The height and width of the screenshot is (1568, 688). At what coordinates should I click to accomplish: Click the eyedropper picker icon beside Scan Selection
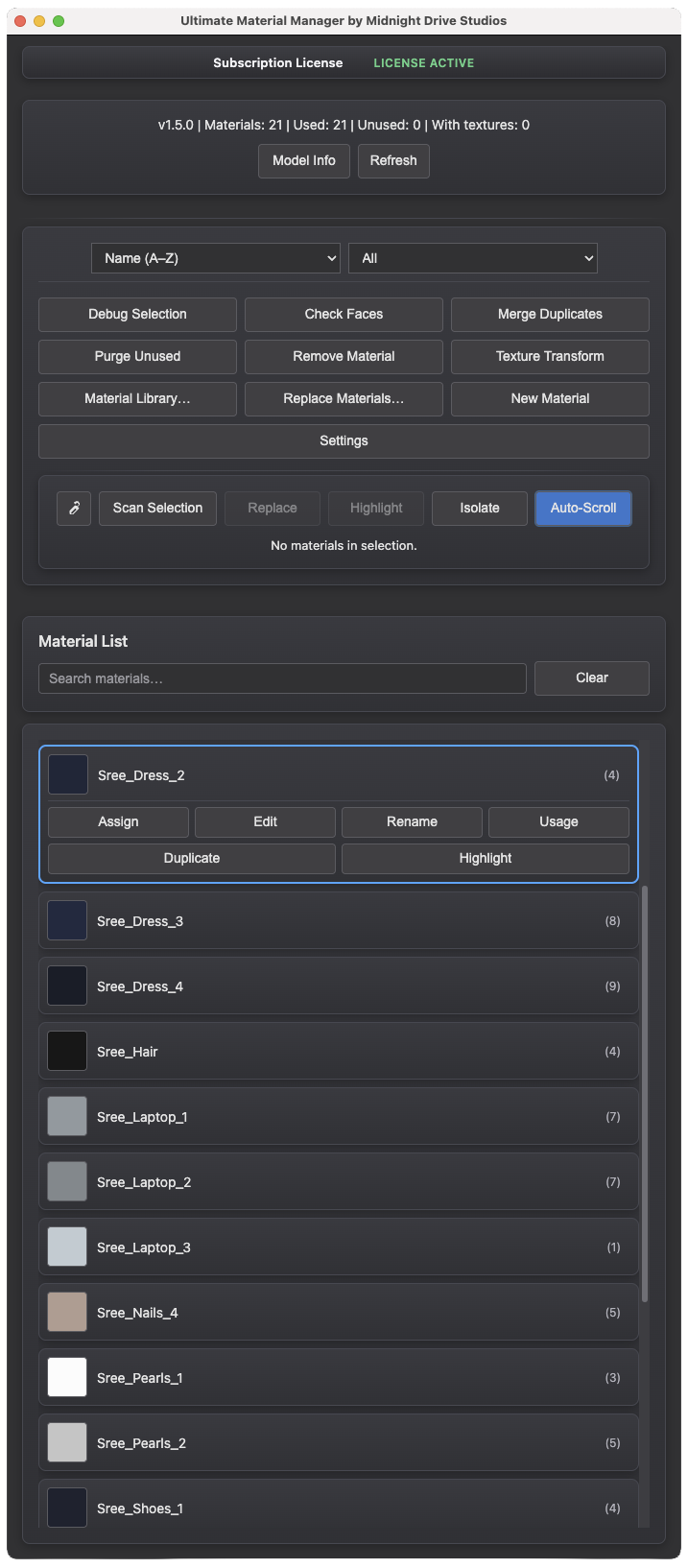(74, 508)
